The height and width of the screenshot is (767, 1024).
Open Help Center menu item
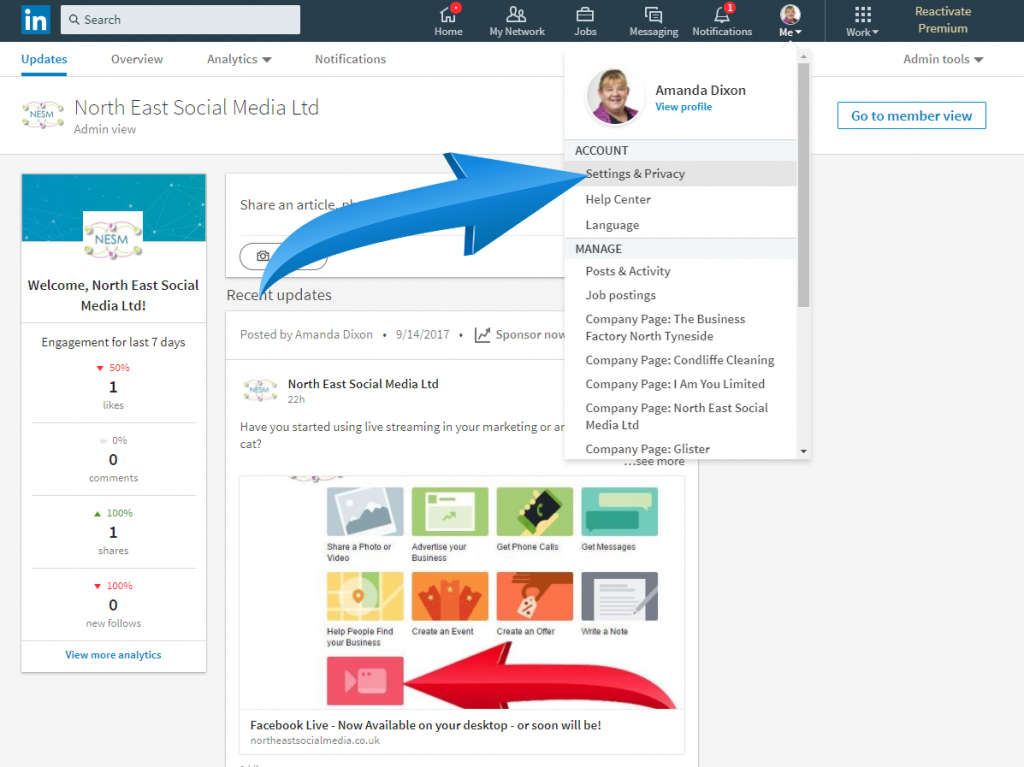(x=680, y=199)
